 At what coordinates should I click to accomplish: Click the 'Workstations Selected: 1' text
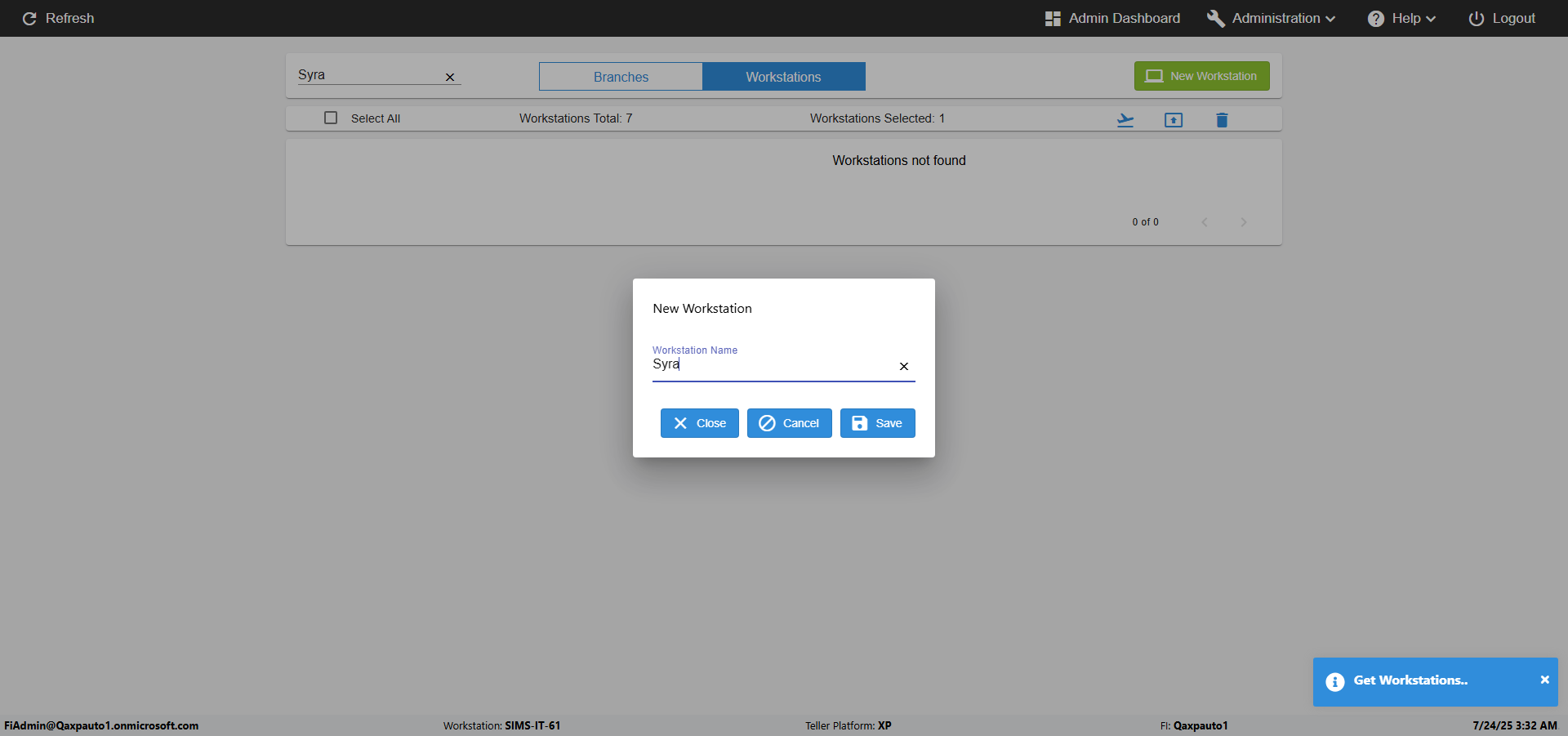[x=877, y=118]
